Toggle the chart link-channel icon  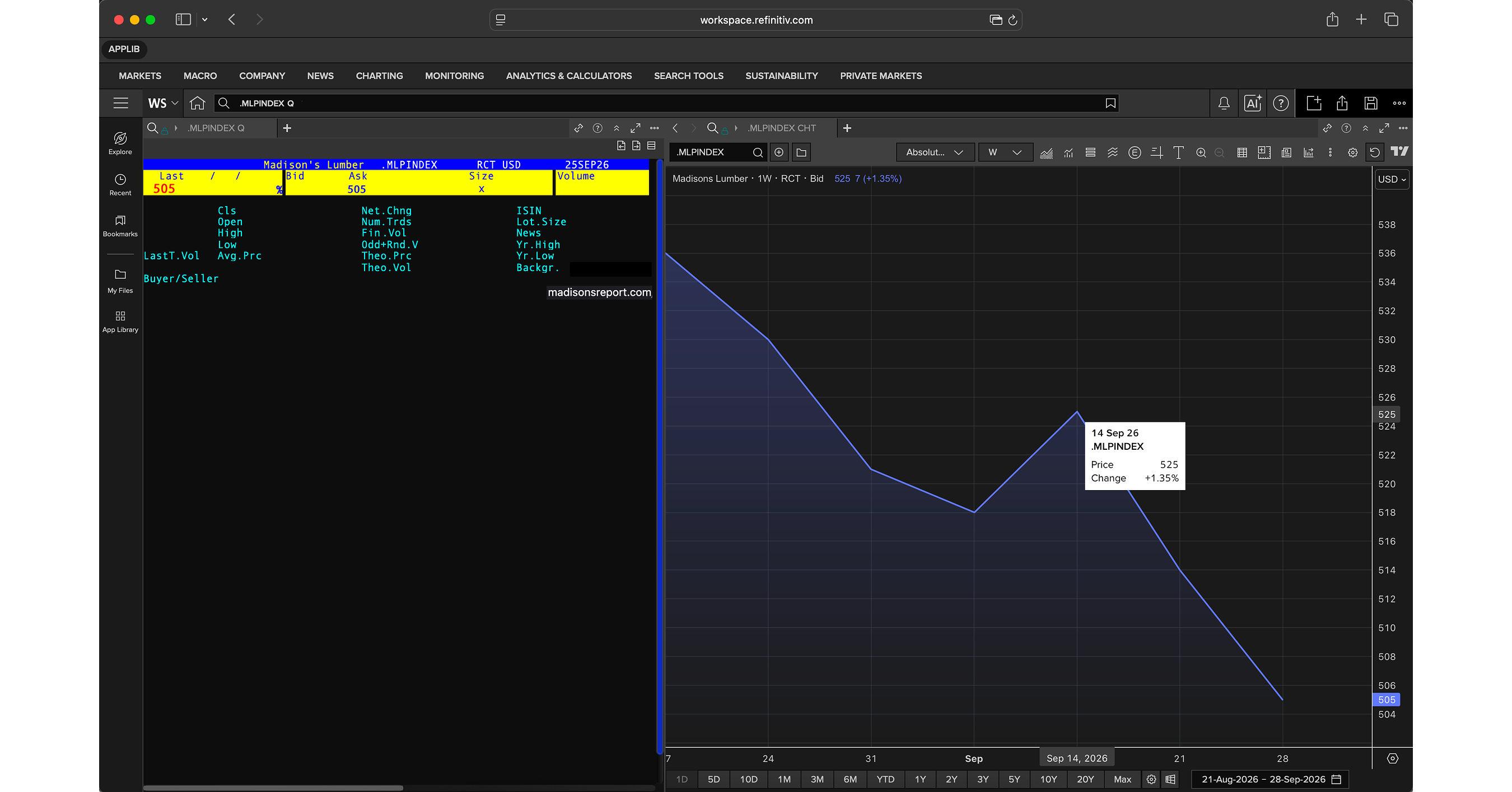[1327, 128]
